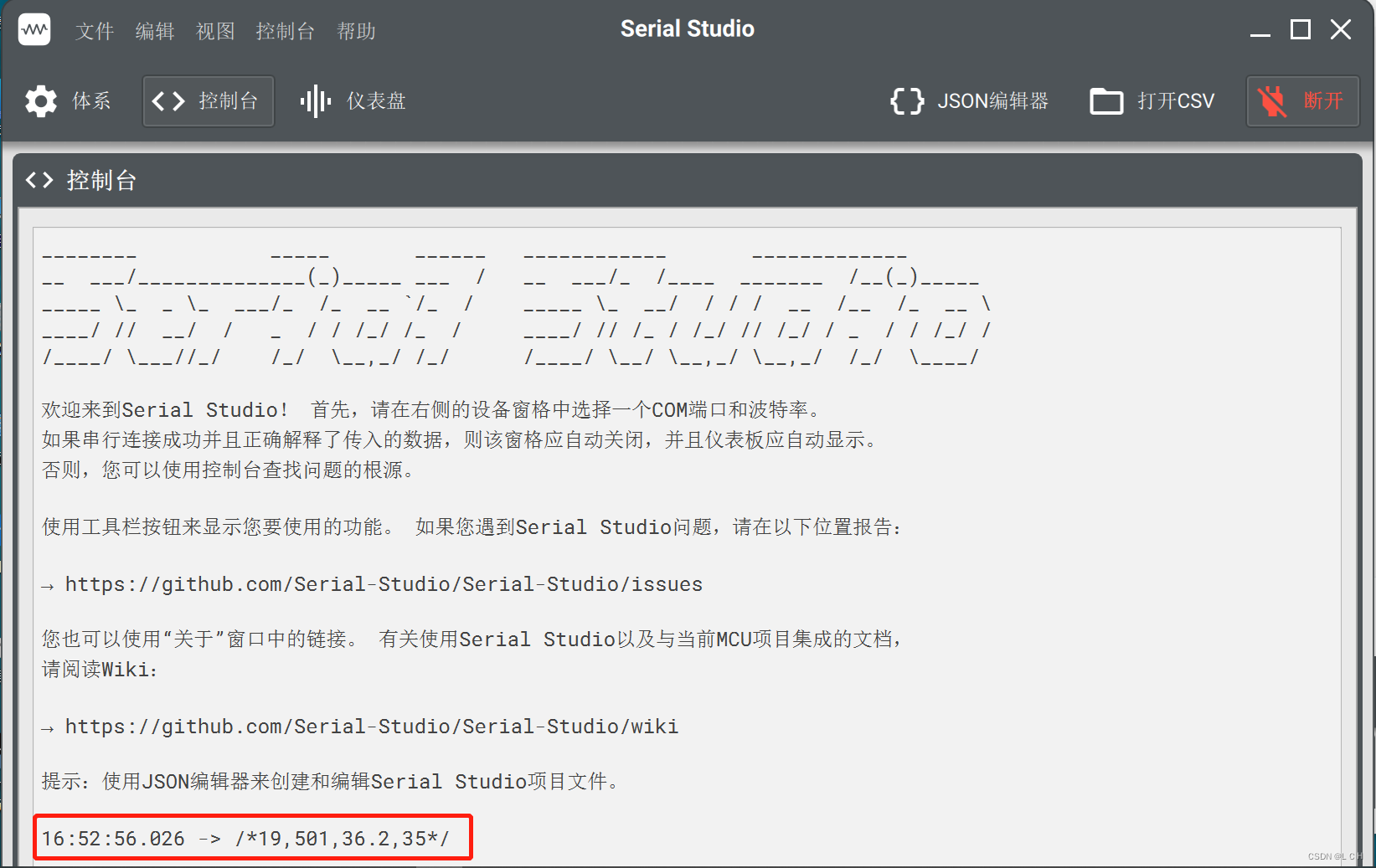Viewport: 1376px width, 868px height.
Task: Close the Serial Studio window
Action: coord(1341,30)
